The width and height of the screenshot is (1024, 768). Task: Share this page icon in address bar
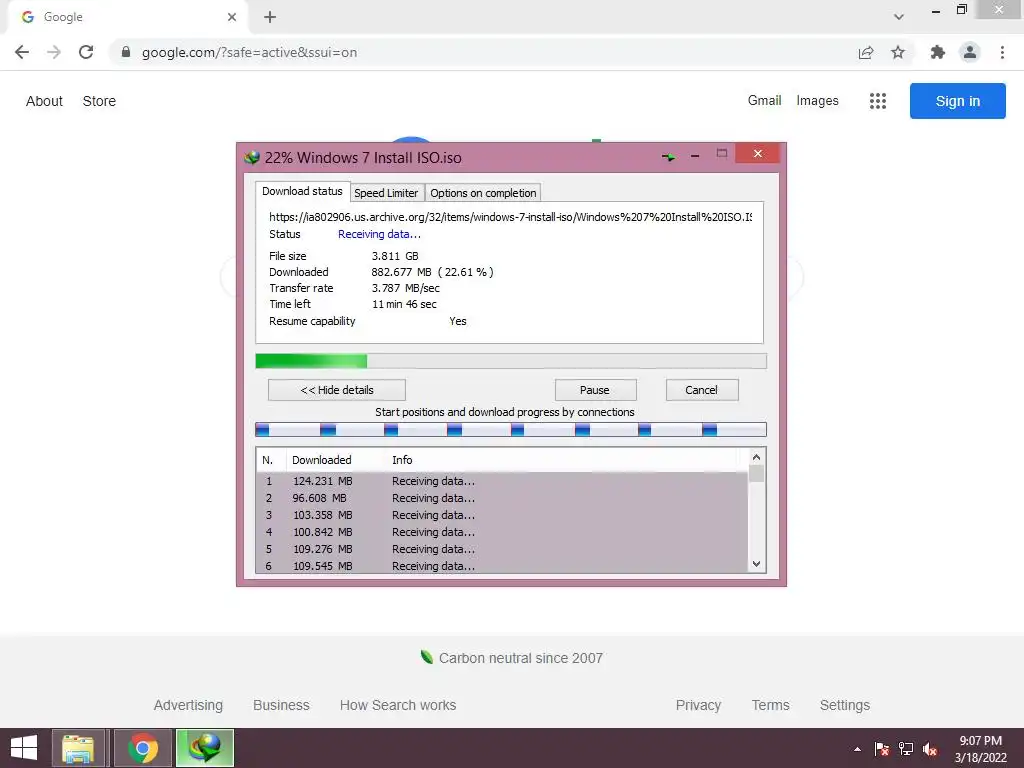[x=866, y=52]
